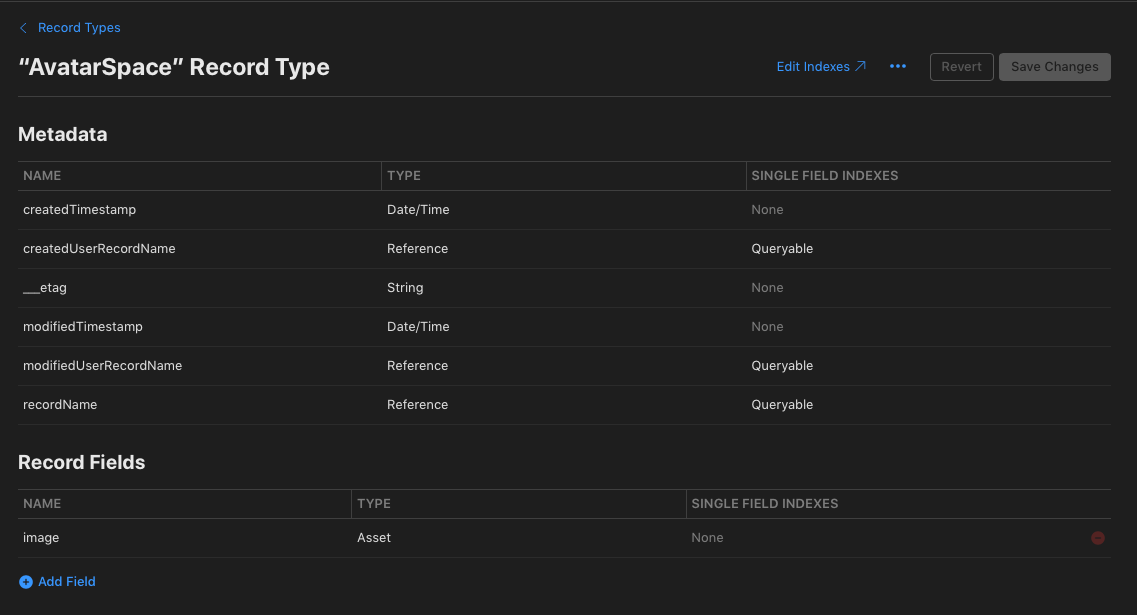This screenshot has width=1137, height=615.
Task: Click Queryable index for createdUserRecordName
Action: [782, 249]
